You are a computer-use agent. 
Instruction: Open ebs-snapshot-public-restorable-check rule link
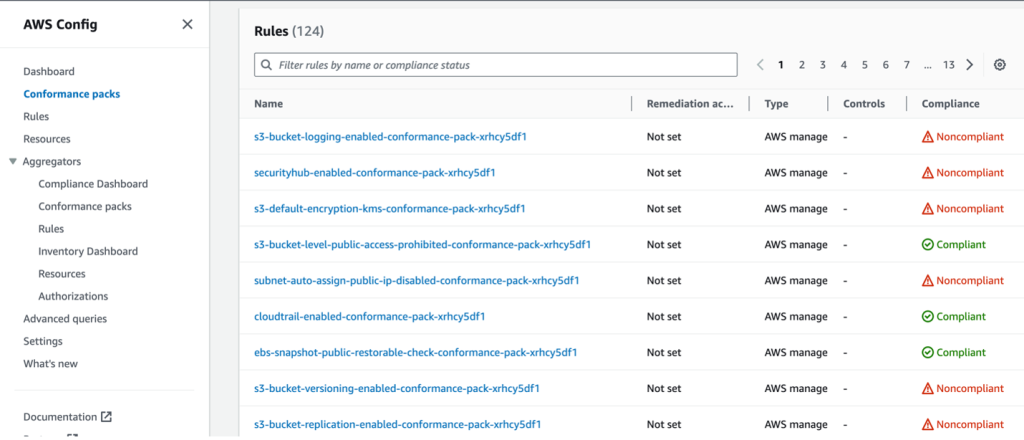click(x=415, y=353)
